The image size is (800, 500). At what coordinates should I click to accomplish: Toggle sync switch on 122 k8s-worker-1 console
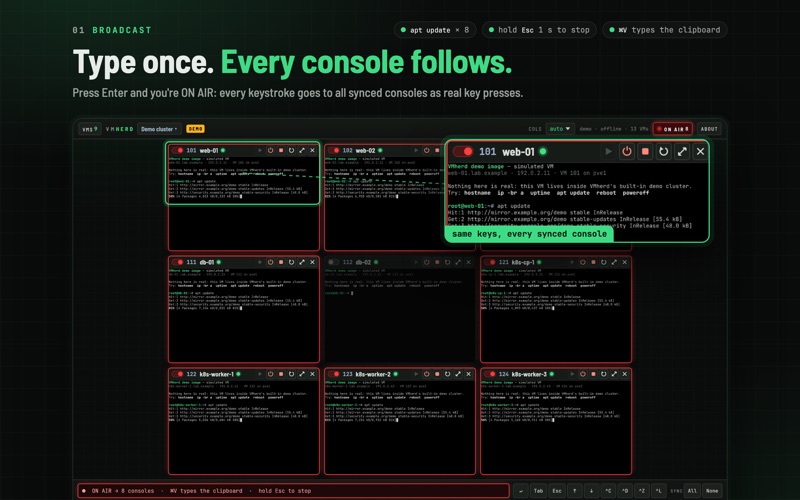(x=178, y=374)
